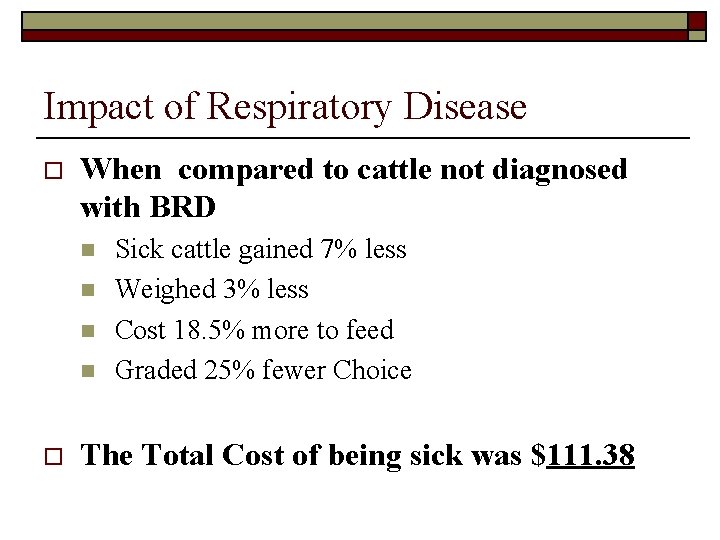The height and width of the screenshot is (540, 720).
Task: Click square bullet before "Weighed 3% less"
Action: pyautogui.click(x=88, y=290)
